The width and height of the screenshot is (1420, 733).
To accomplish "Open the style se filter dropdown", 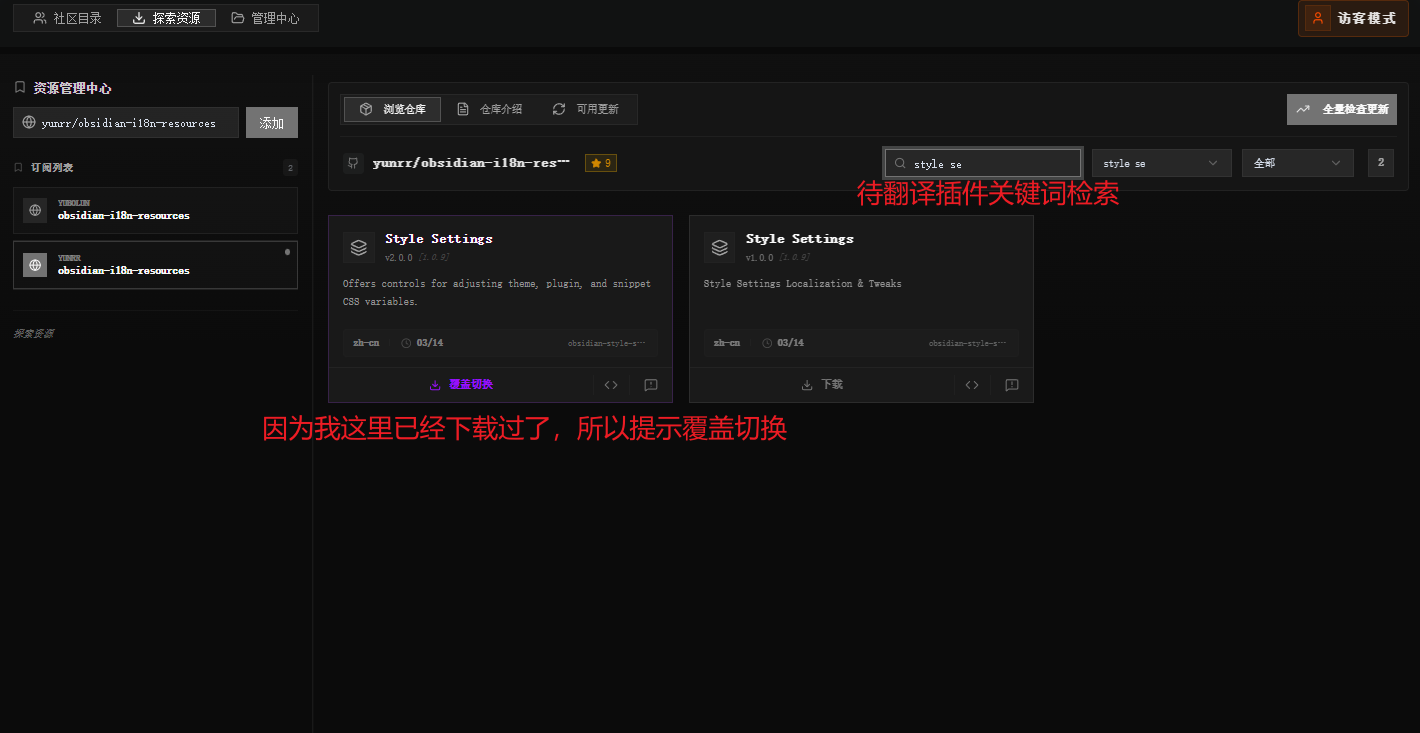I will click(1161, 162).
